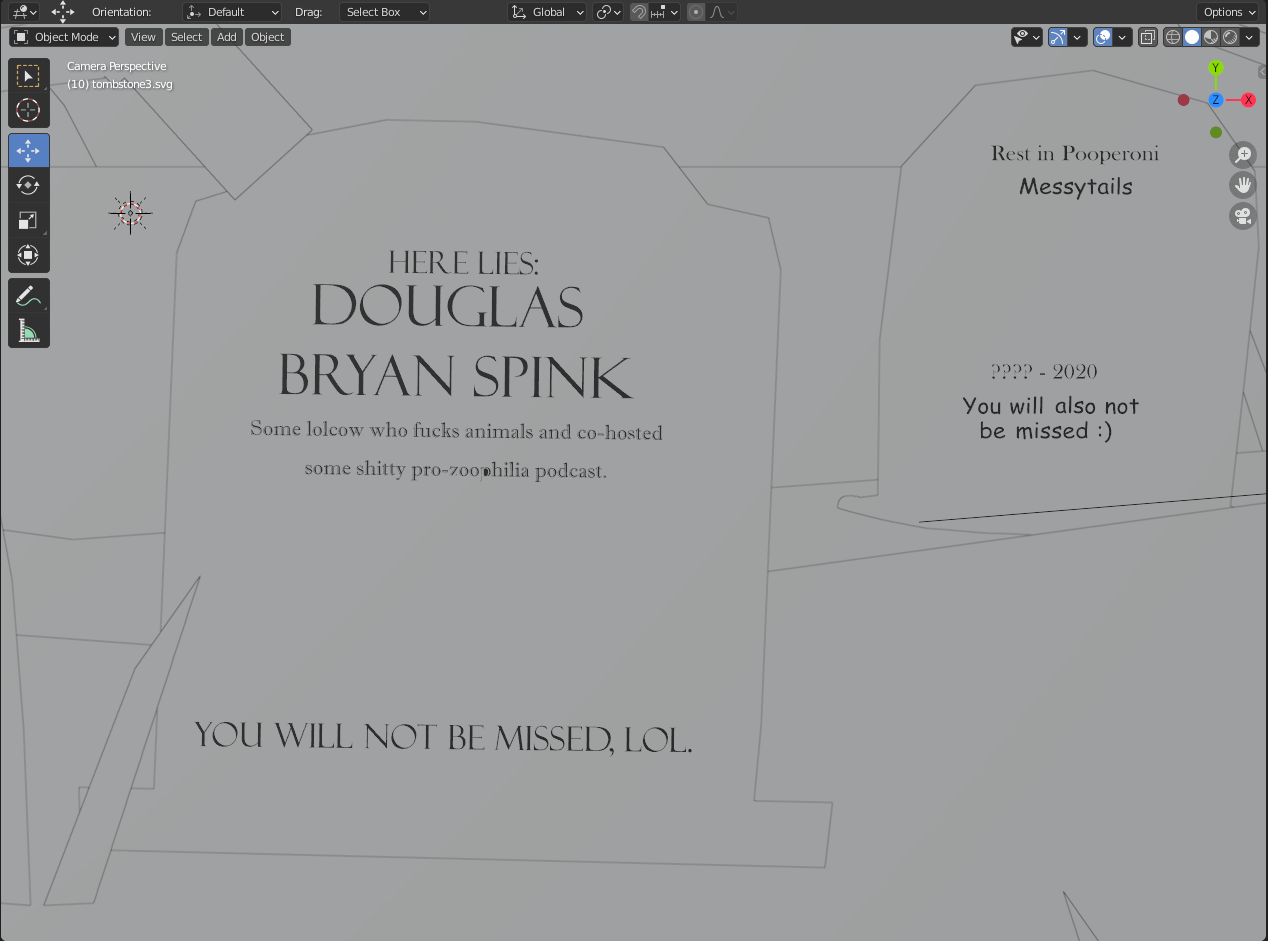Screen dimensions: 1268x941
Task: Click the red X axis gizmo
Action: 1248,100
